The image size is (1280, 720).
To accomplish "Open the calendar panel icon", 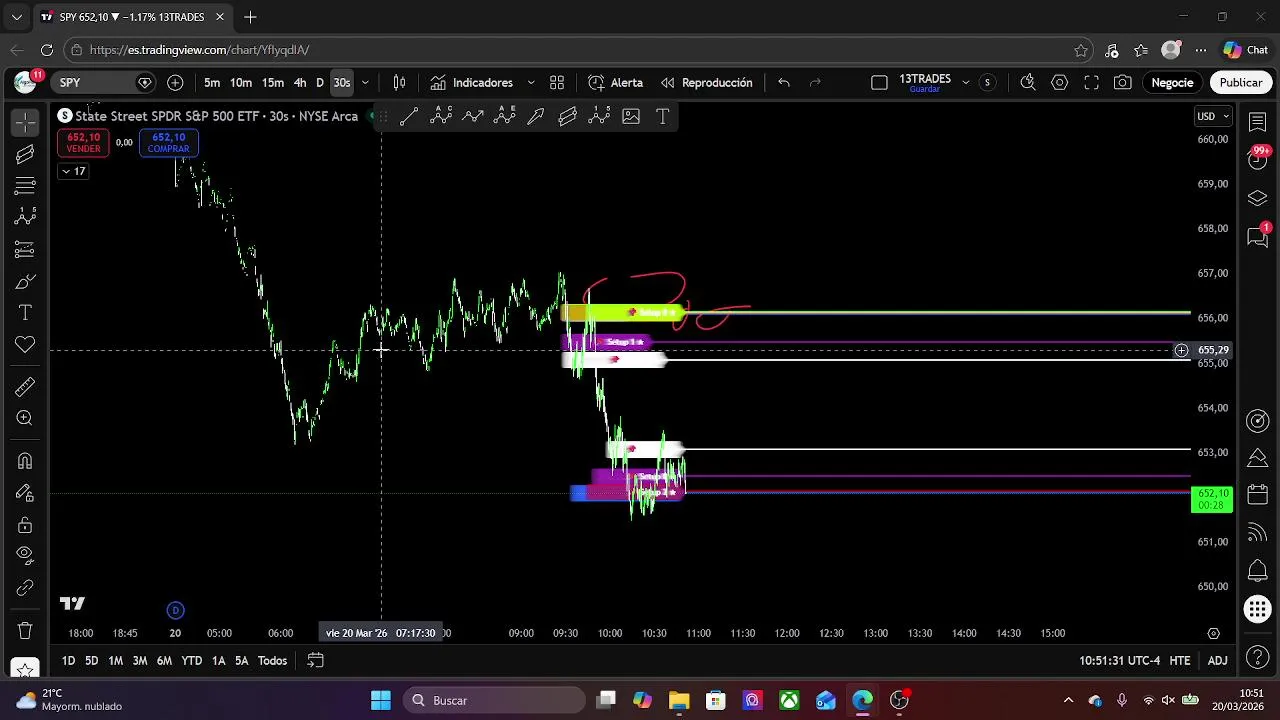I will [1258, 495].
